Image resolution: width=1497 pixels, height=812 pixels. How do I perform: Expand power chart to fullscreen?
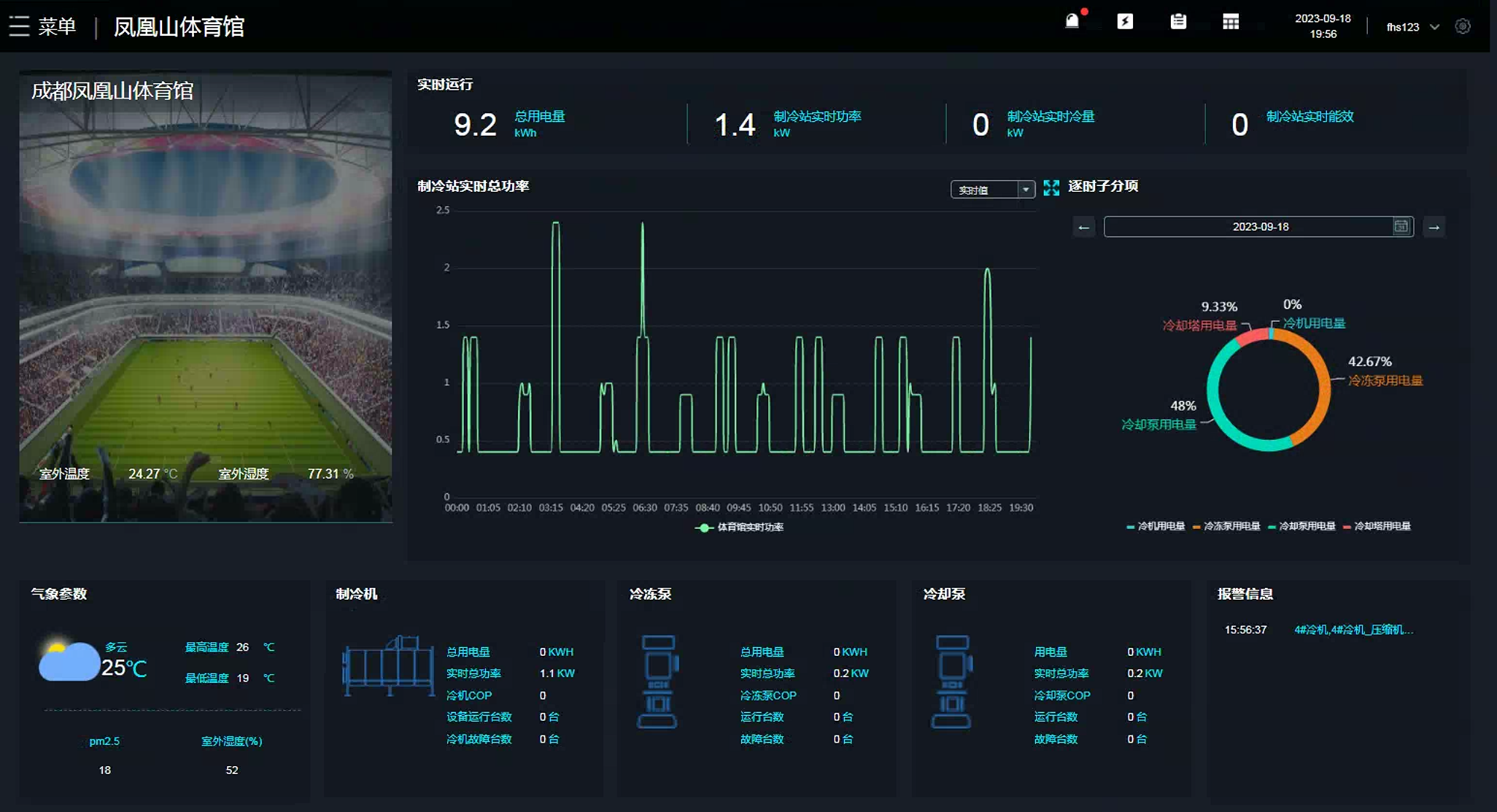(1051, 188)
